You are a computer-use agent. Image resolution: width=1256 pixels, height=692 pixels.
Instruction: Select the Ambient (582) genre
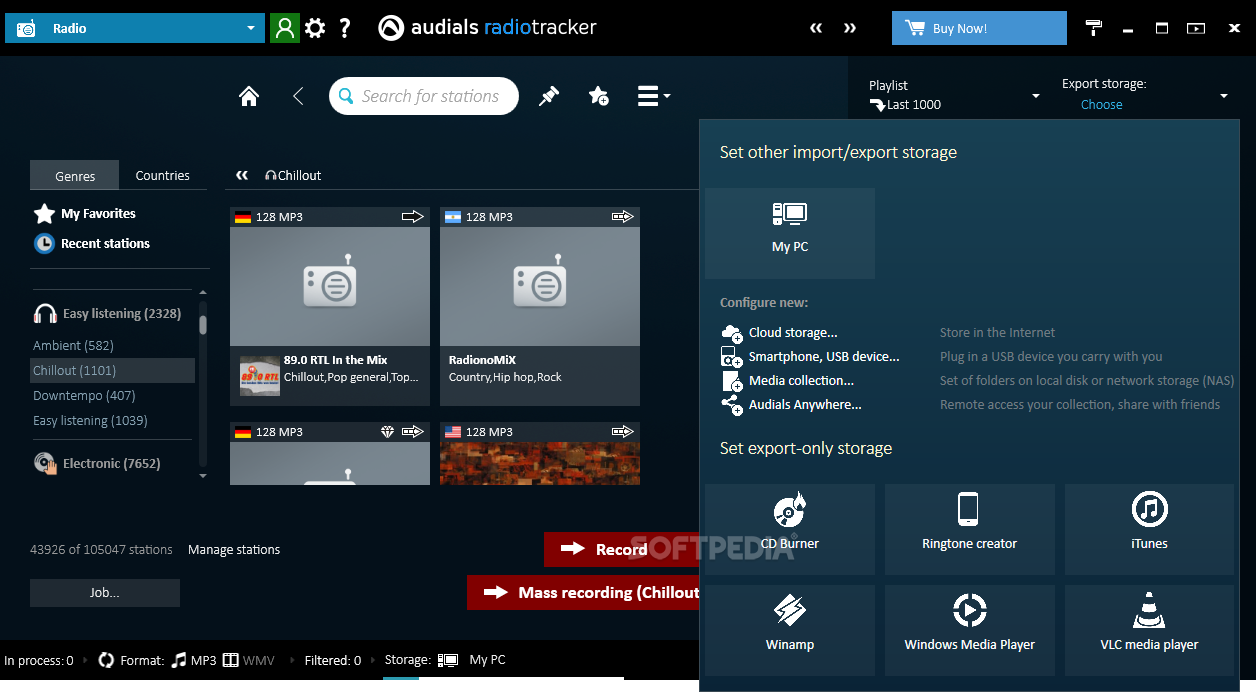73,345
